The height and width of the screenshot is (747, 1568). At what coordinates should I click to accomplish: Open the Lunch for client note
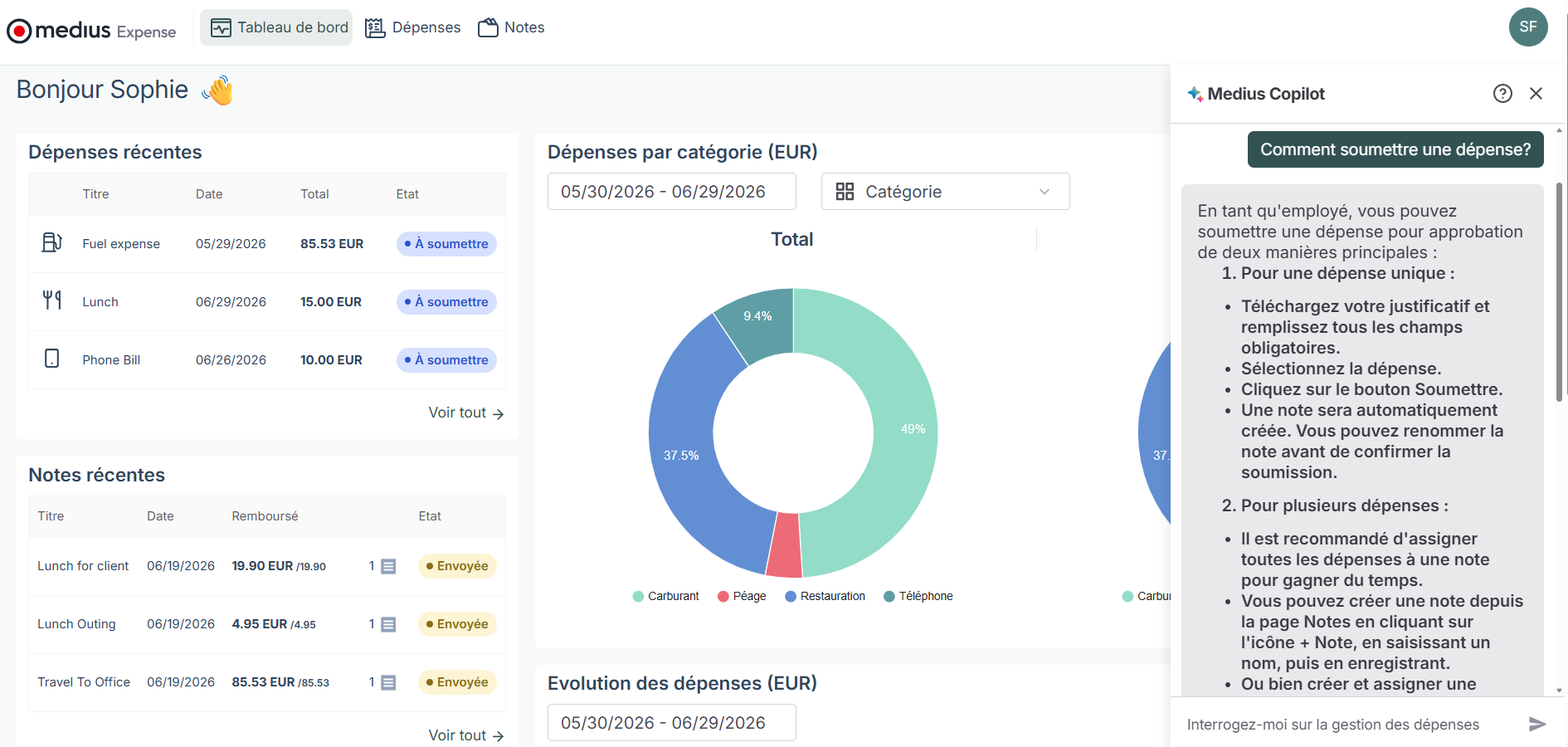pyautogui.click(x=83, y=566)
